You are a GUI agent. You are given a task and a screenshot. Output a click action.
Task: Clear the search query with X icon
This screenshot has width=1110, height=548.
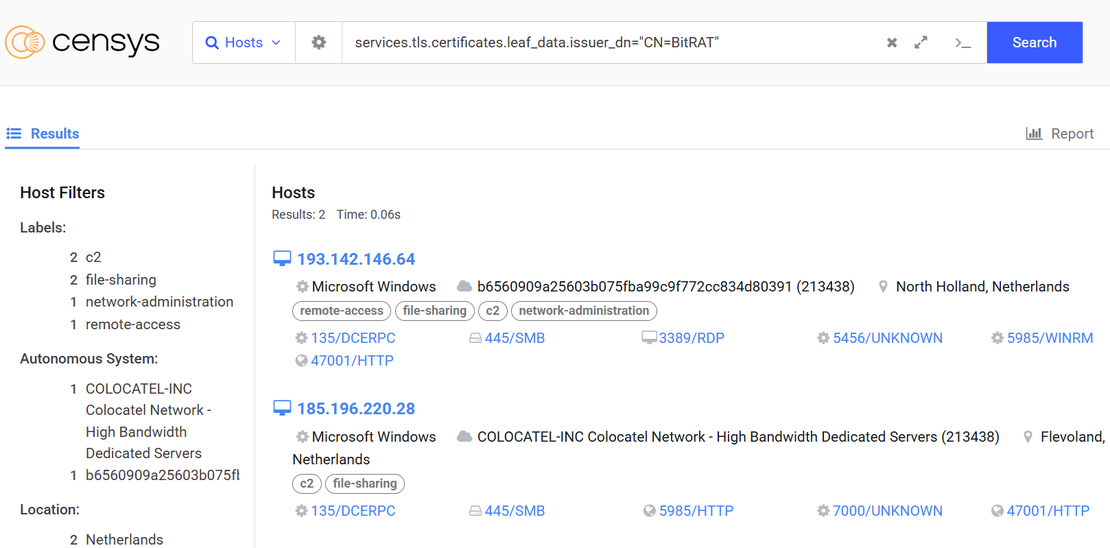[891, 43]
